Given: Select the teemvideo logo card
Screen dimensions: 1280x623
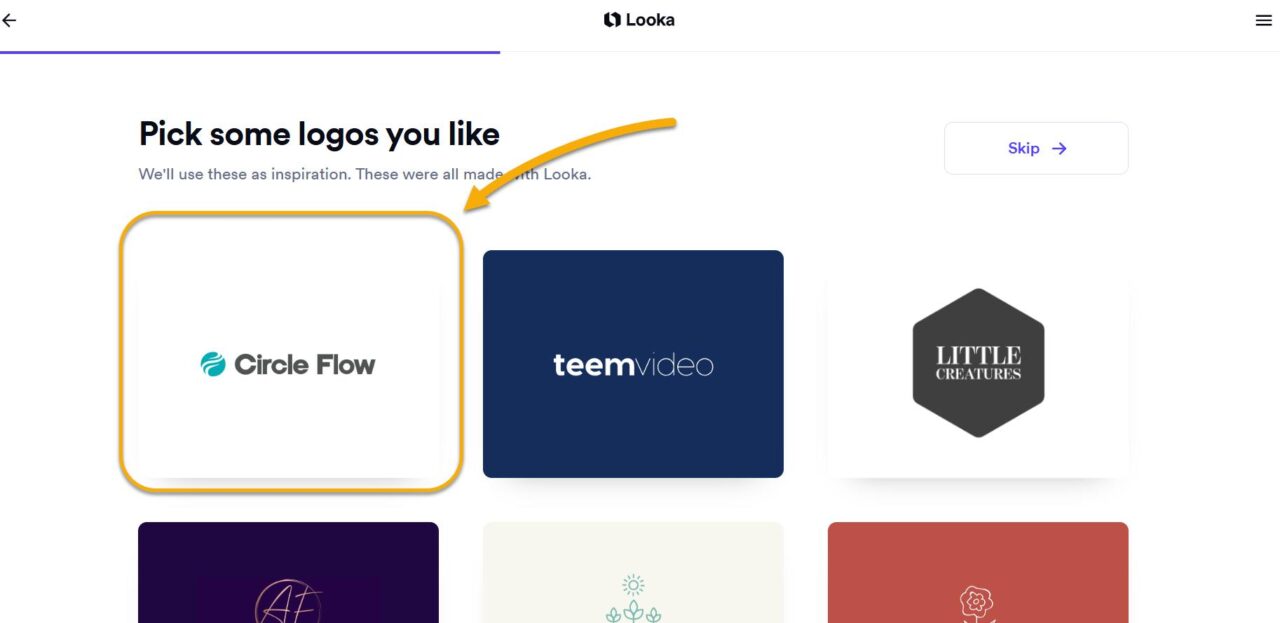Looking at the screenshot, I should [633, 363].
